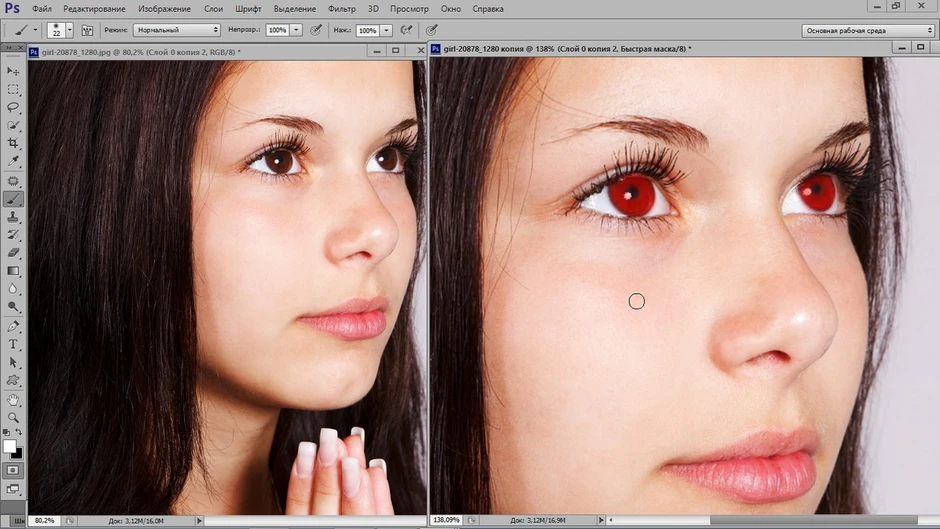Select the Gradient tool
Screen dimensions: 940x529
click(13, 271)
